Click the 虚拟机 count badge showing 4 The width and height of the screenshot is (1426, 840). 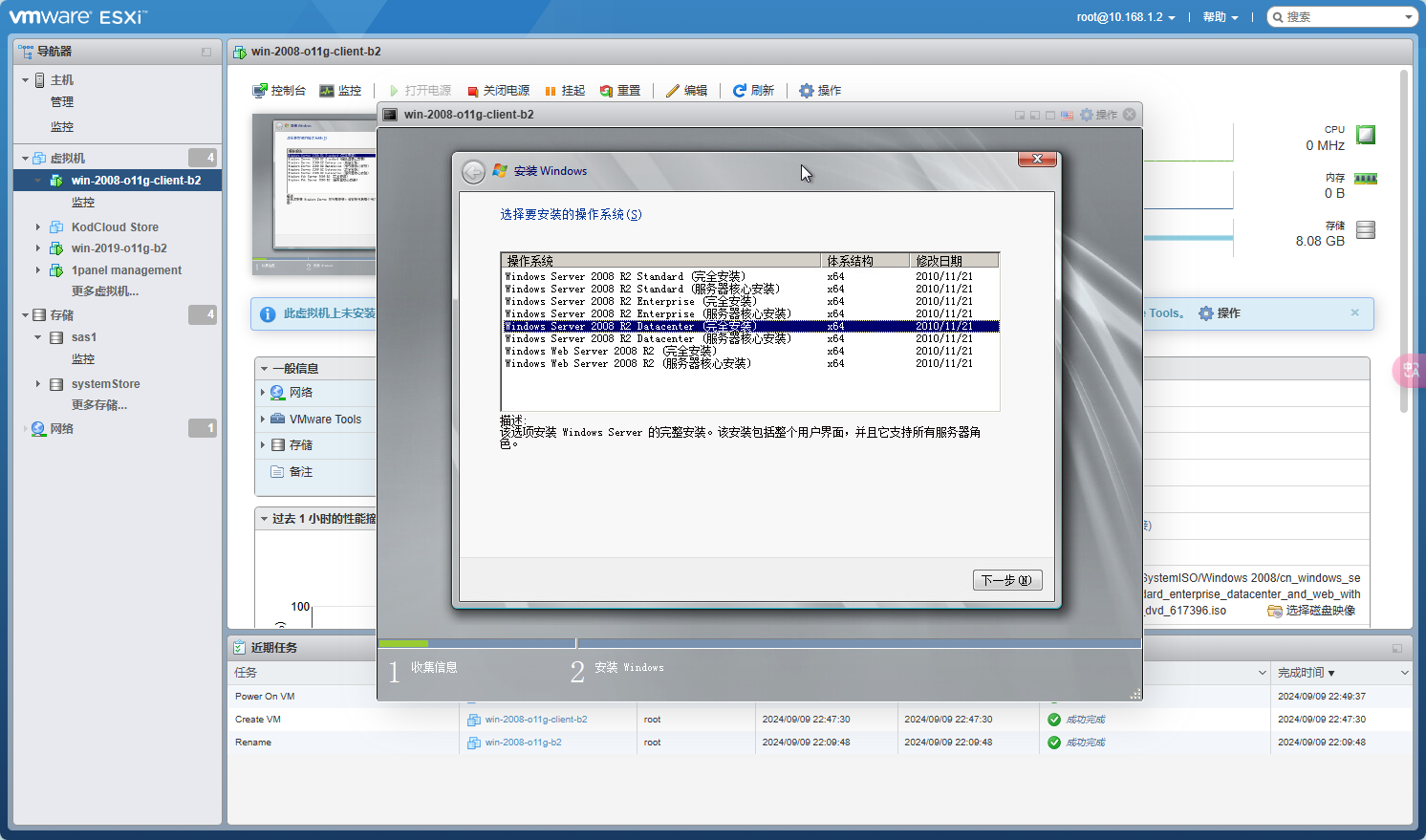pyautogui.click(x=203, y=158)
